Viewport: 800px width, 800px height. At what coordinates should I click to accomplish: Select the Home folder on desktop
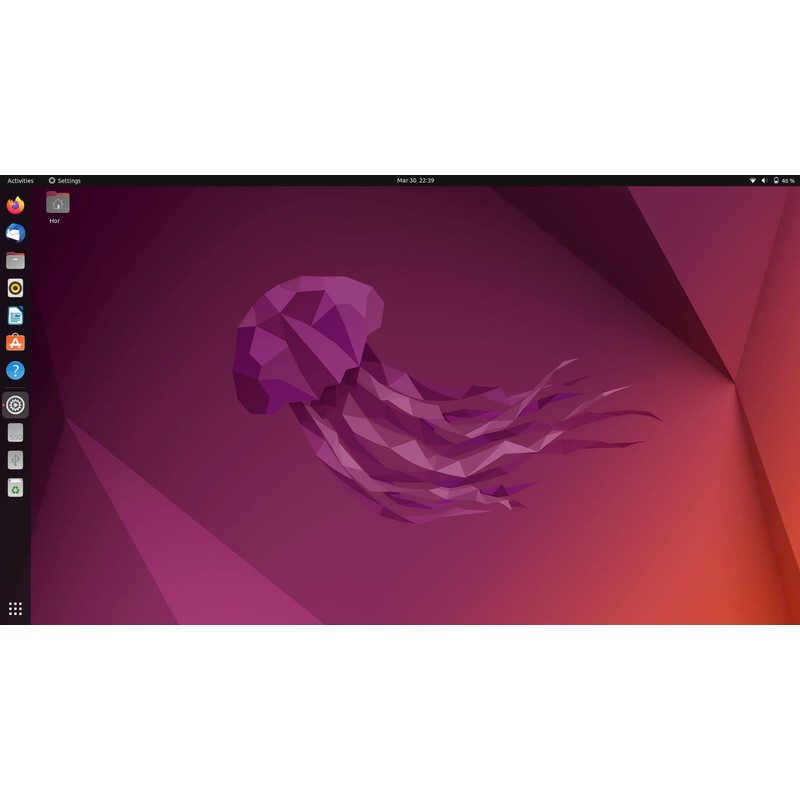pos(57,206)
